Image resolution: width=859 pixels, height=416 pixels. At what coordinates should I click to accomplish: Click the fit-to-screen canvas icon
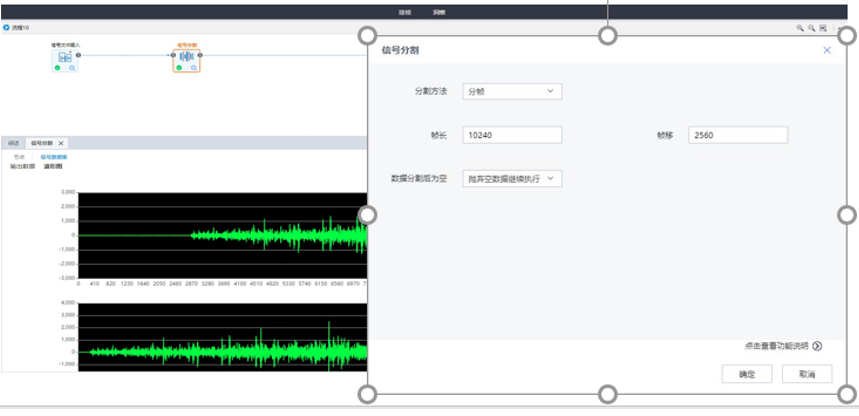822,28
